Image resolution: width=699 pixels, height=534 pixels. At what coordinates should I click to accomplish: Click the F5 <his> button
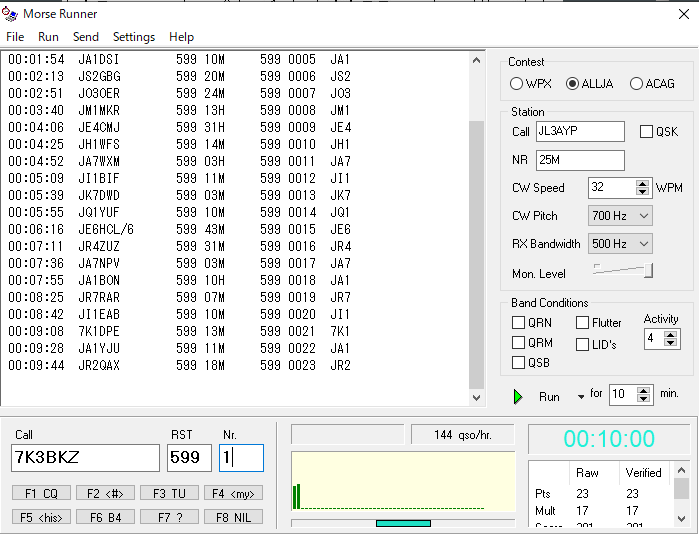click(41, 518)
